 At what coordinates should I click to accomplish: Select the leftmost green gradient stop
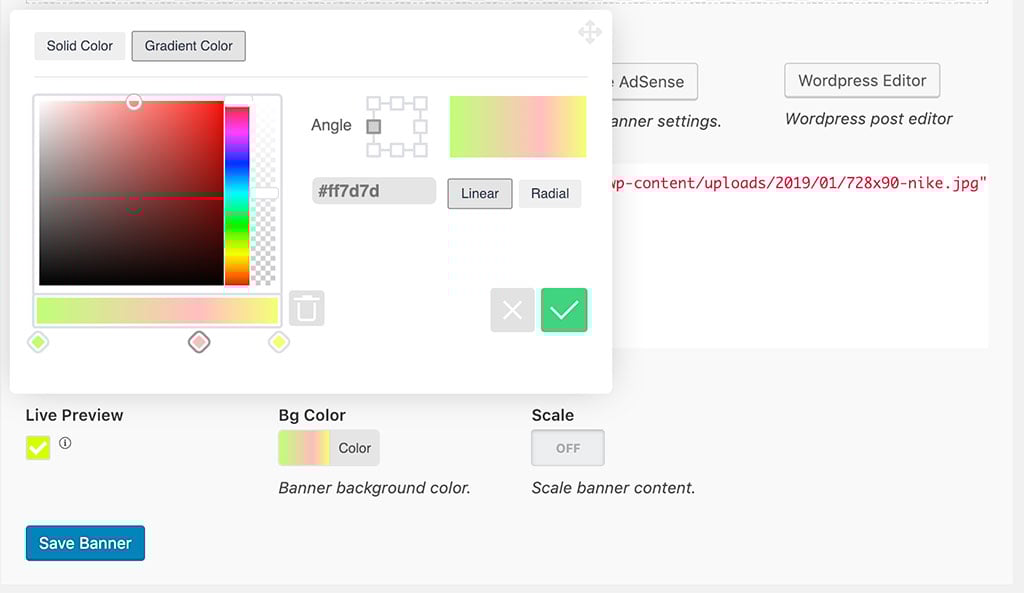click(38, 343)
